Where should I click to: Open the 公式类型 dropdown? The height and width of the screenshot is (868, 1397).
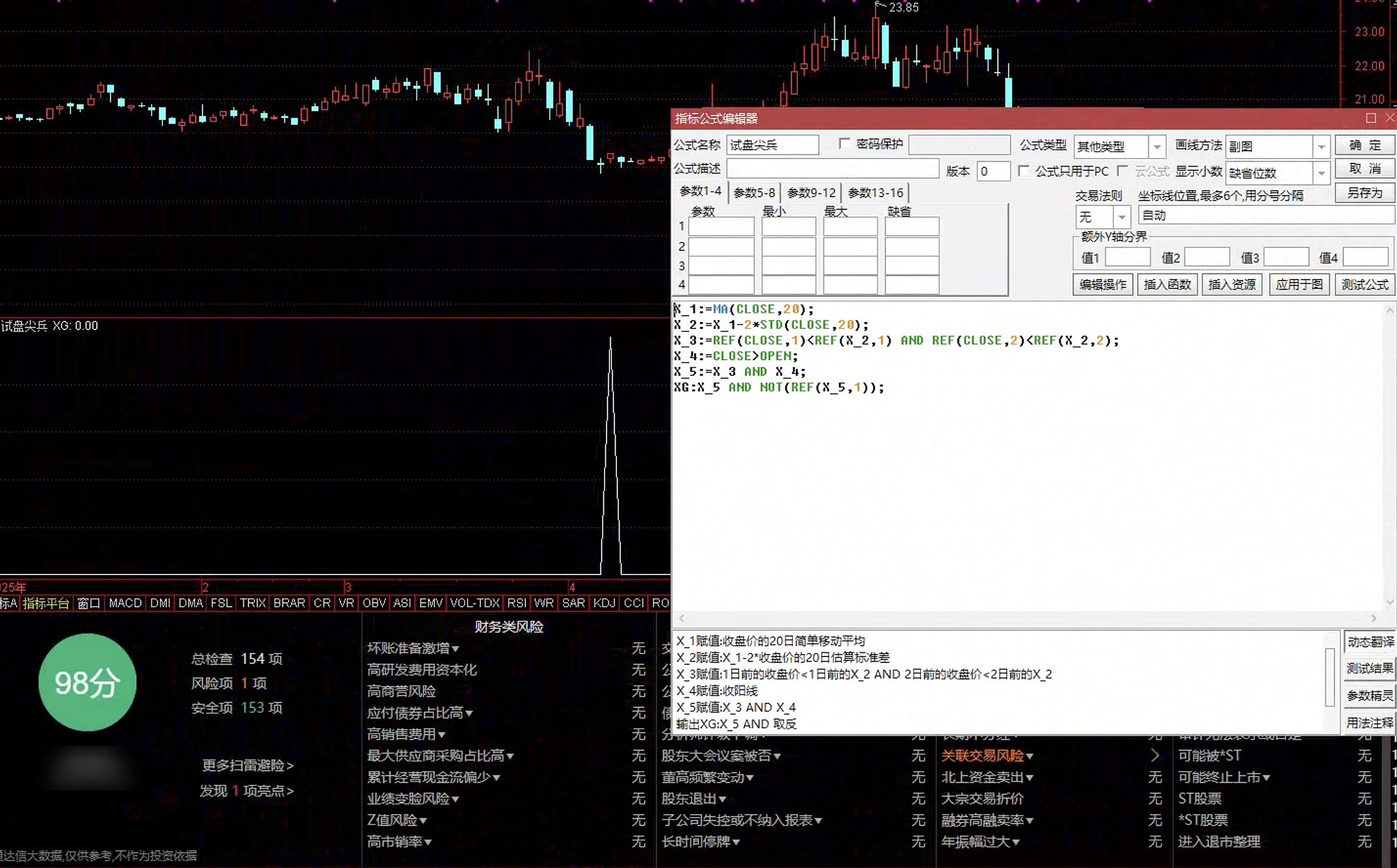(1157, 147)
